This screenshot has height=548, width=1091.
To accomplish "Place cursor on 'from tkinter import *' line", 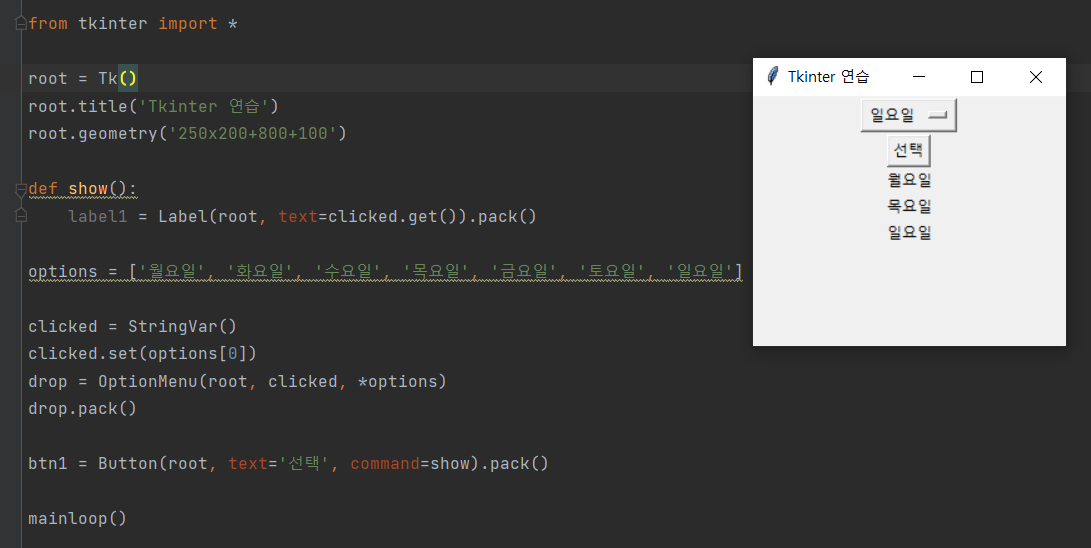I will coord(133,24).
